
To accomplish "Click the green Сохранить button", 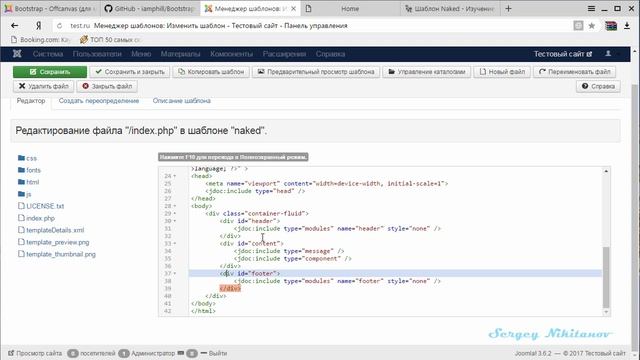I will 50,72.
